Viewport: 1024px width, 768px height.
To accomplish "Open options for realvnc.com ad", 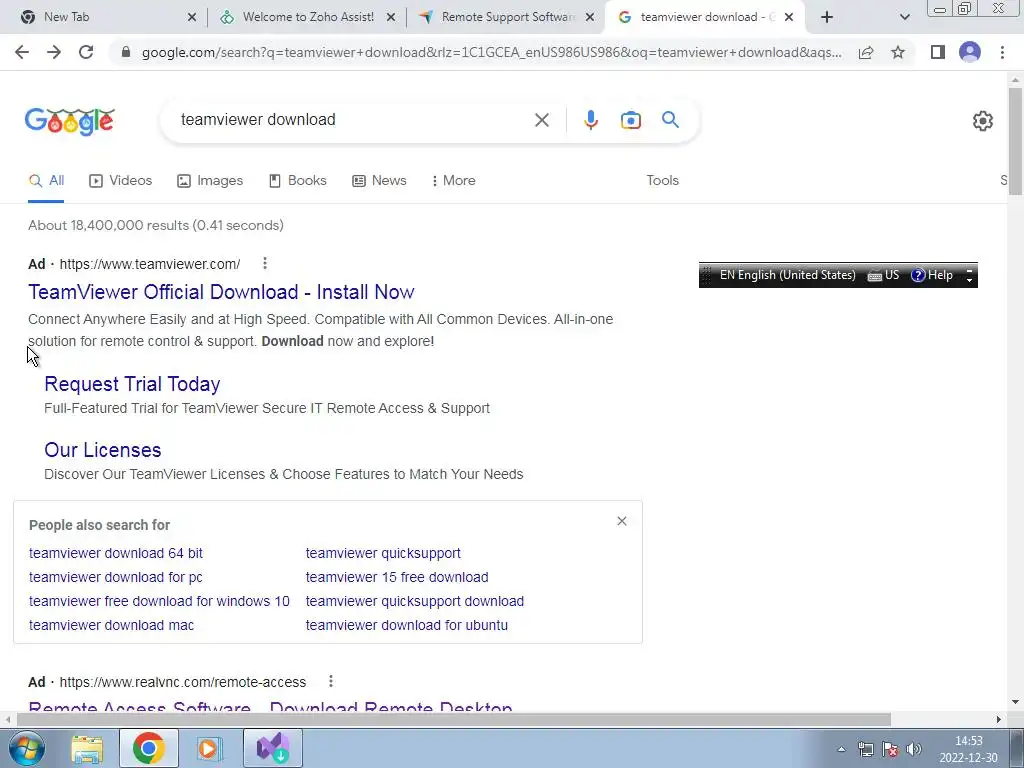I will pyautogui.click(x=331, y=681).
